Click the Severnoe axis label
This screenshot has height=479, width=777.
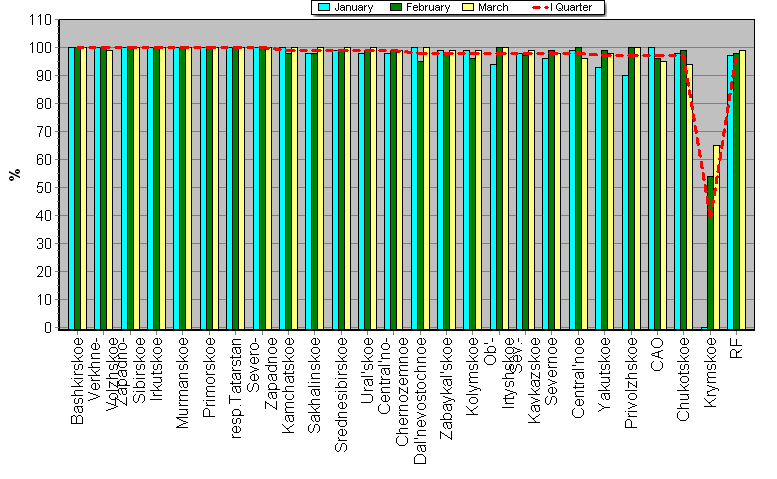(x=552, y=371)
